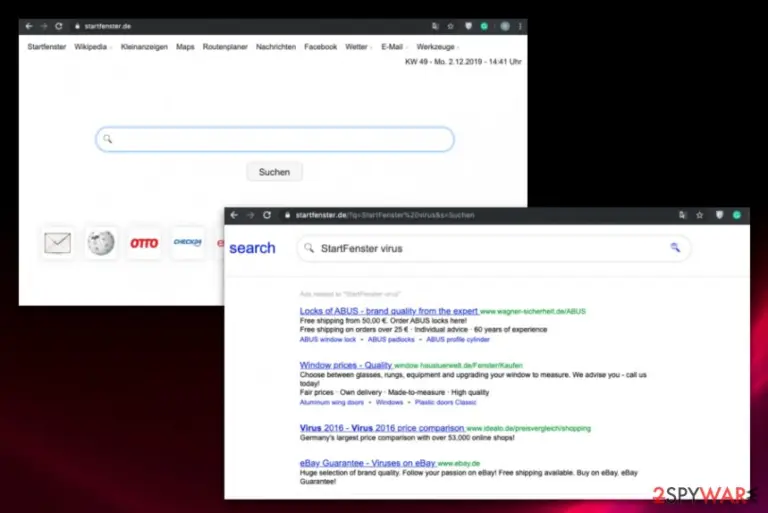Focus the empty startfenster search field

pos(275,139)
